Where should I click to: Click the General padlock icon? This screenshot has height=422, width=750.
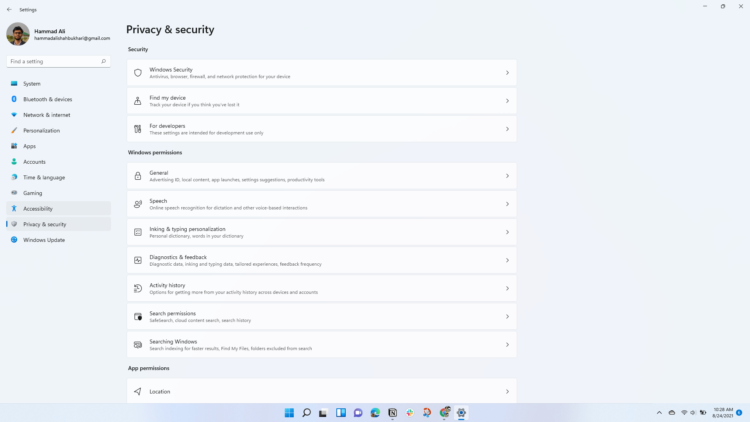[138, 176]
